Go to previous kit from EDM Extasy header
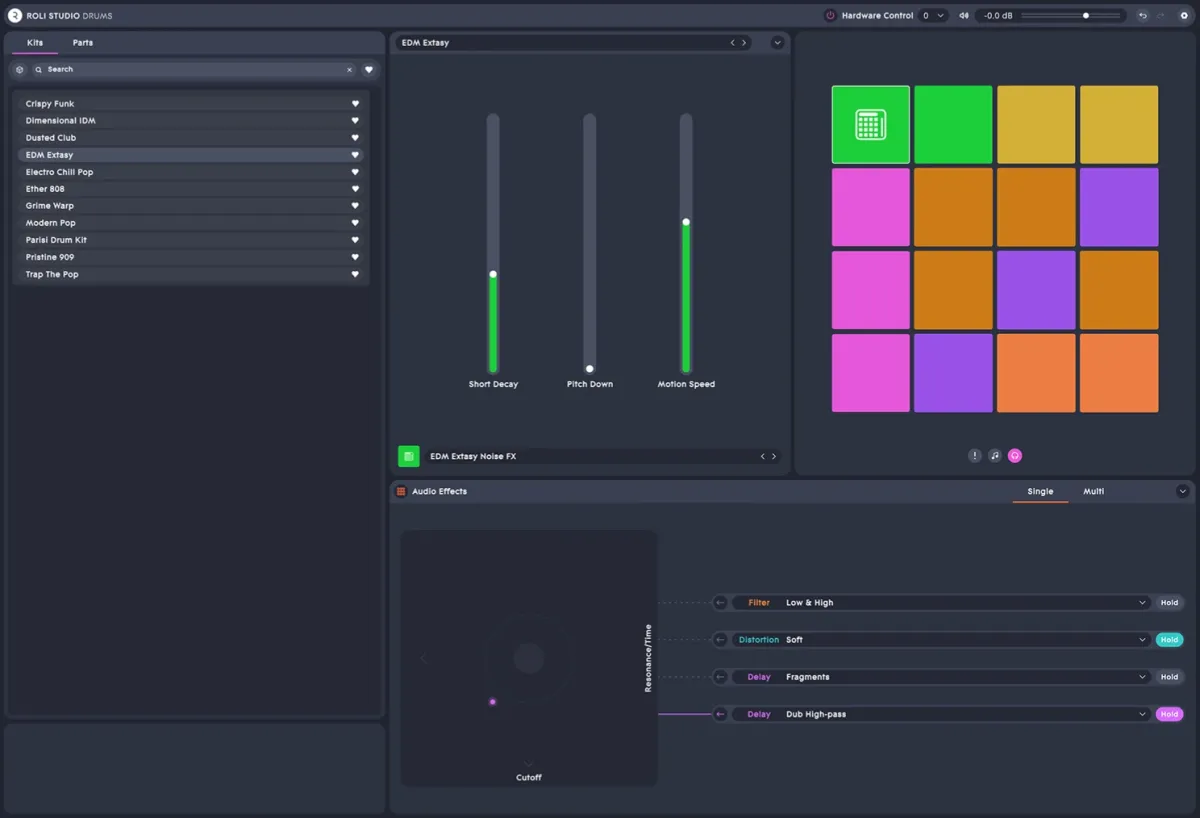This screenshot has height=818, width=1200. coord(732,43)
